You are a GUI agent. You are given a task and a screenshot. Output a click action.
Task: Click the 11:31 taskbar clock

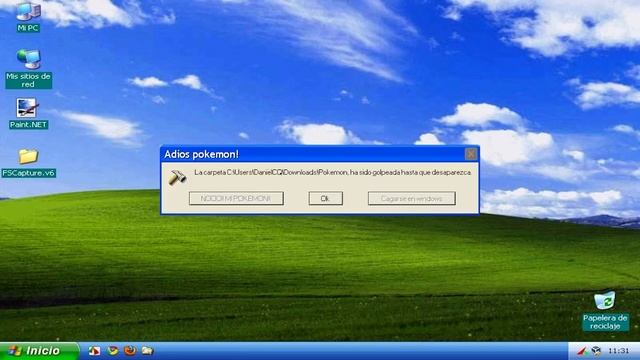coord(619,351)
